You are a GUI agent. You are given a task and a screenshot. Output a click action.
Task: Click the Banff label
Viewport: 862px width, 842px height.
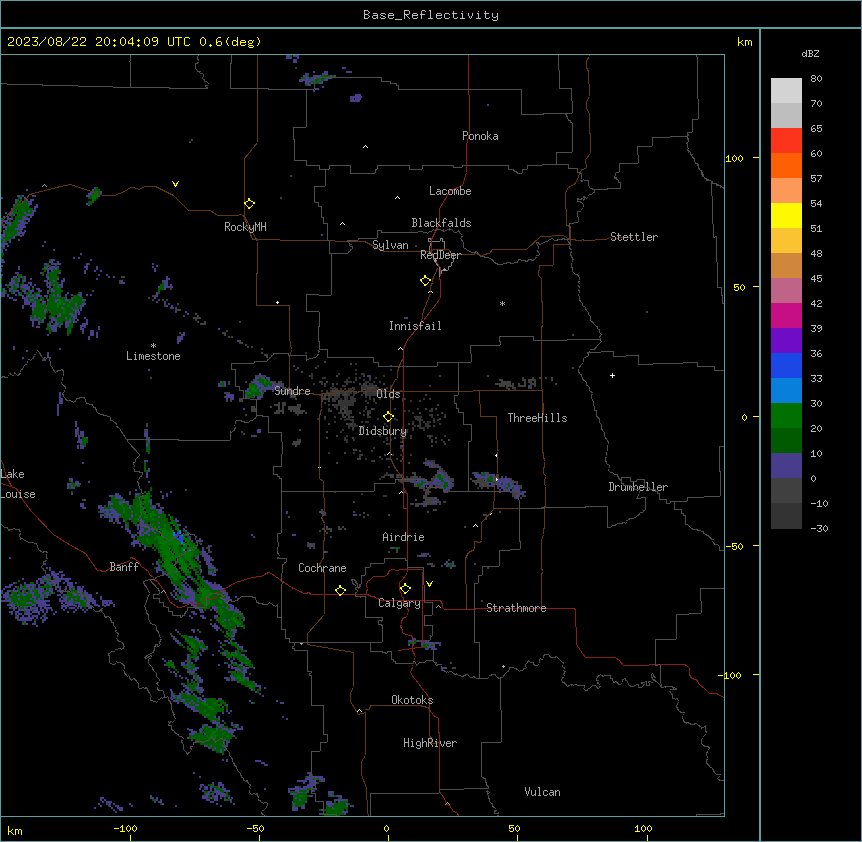[x=124, y=567]
